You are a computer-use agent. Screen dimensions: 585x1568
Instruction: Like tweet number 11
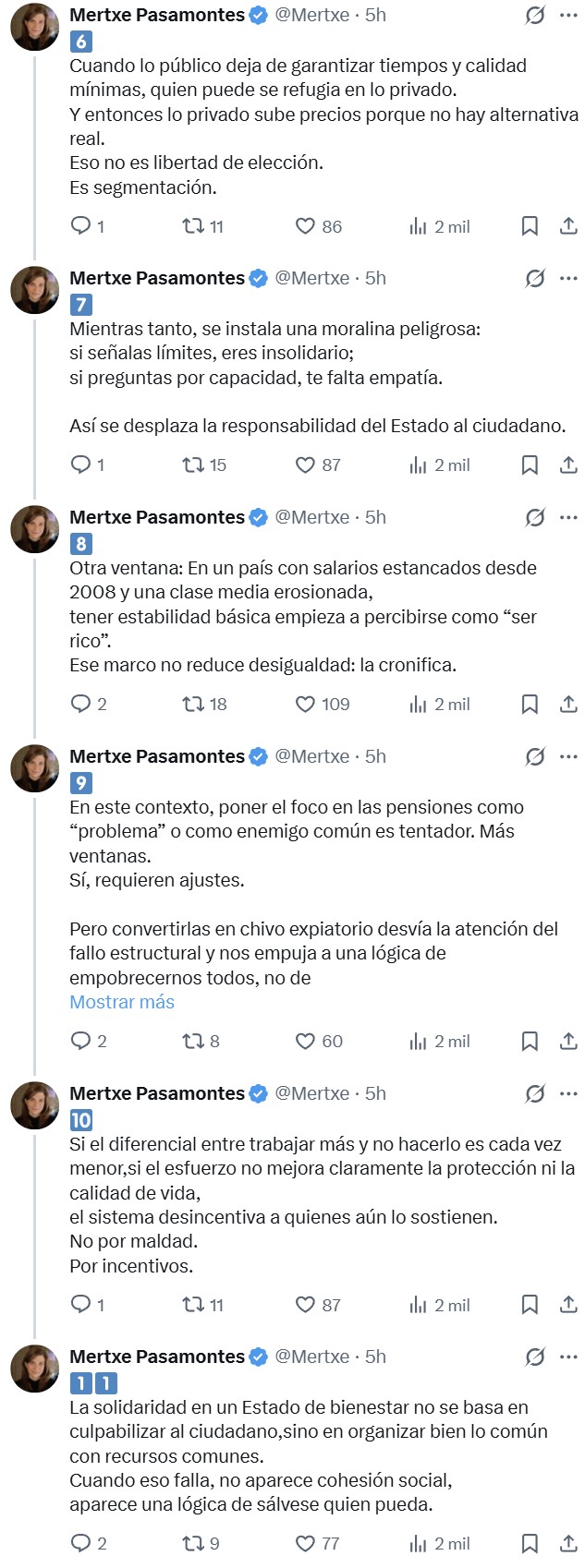[x=308, y=1543]
